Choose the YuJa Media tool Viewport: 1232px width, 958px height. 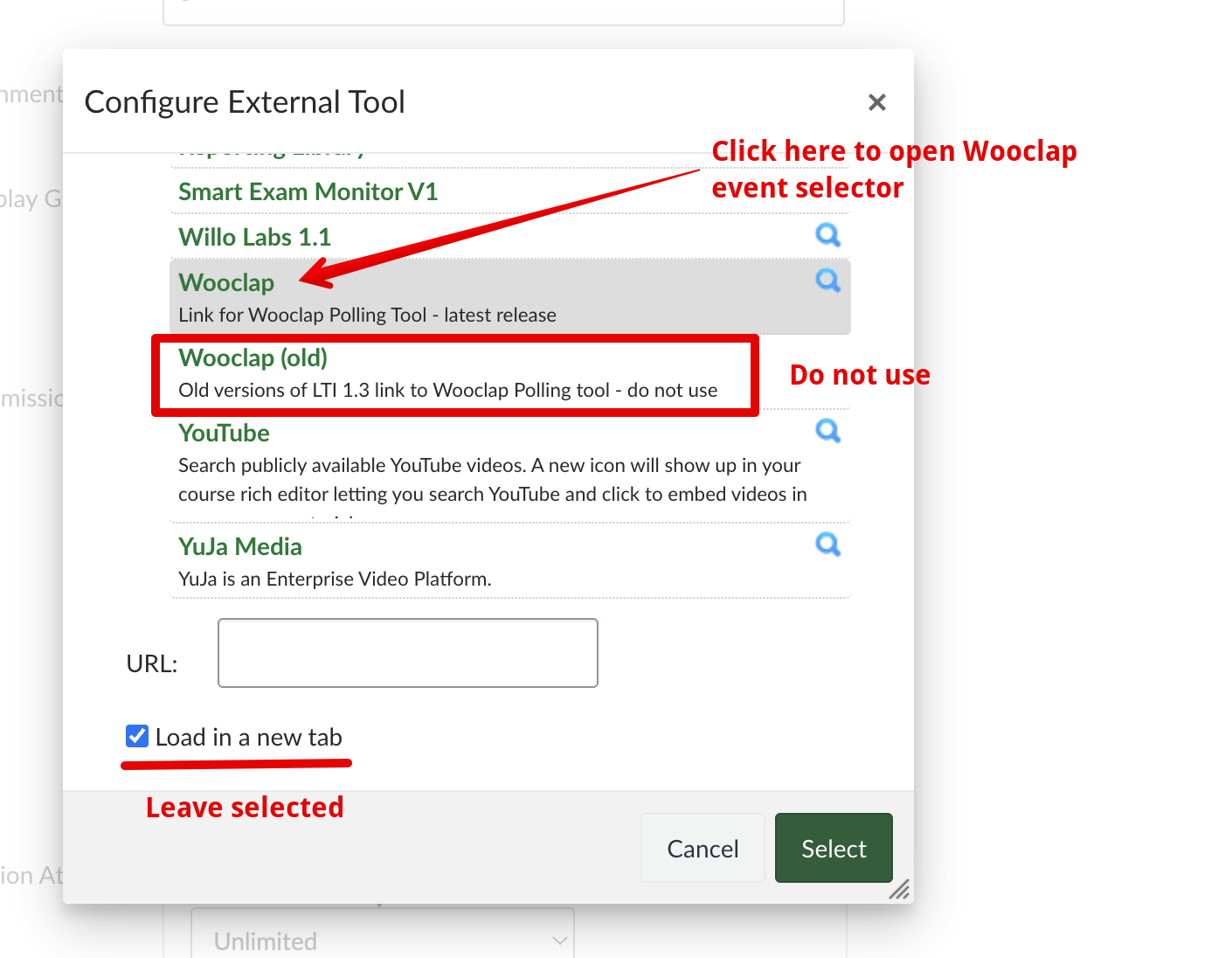coord(239,547)
